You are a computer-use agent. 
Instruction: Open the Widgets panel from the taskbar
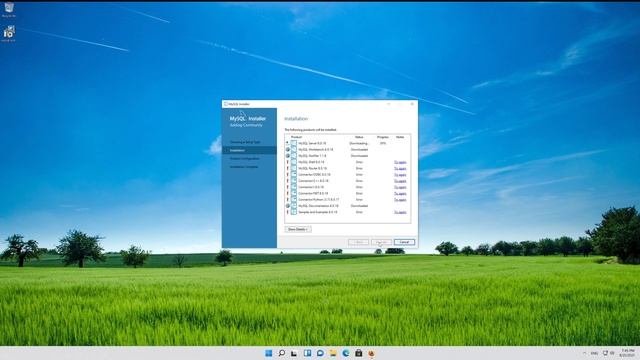pyautogui.click(x=307, y=353)
